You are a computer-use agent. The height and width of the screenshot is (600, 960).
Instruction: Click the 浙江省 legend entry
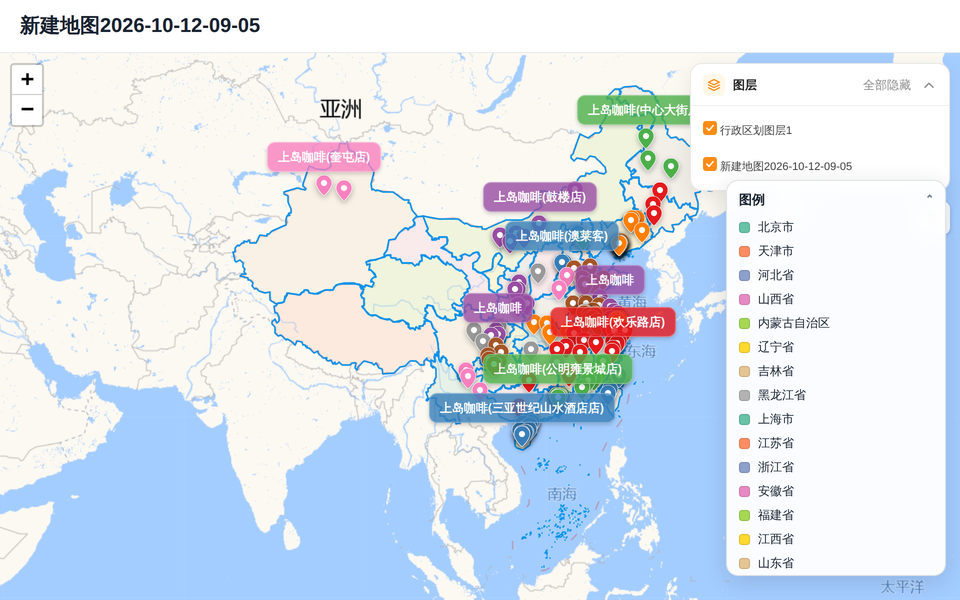pos(767,467)
